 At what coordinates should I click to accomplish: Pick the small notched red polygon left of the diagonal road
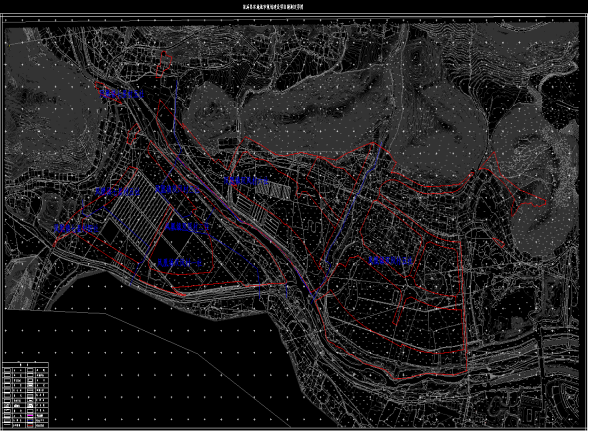coord(133,133)
